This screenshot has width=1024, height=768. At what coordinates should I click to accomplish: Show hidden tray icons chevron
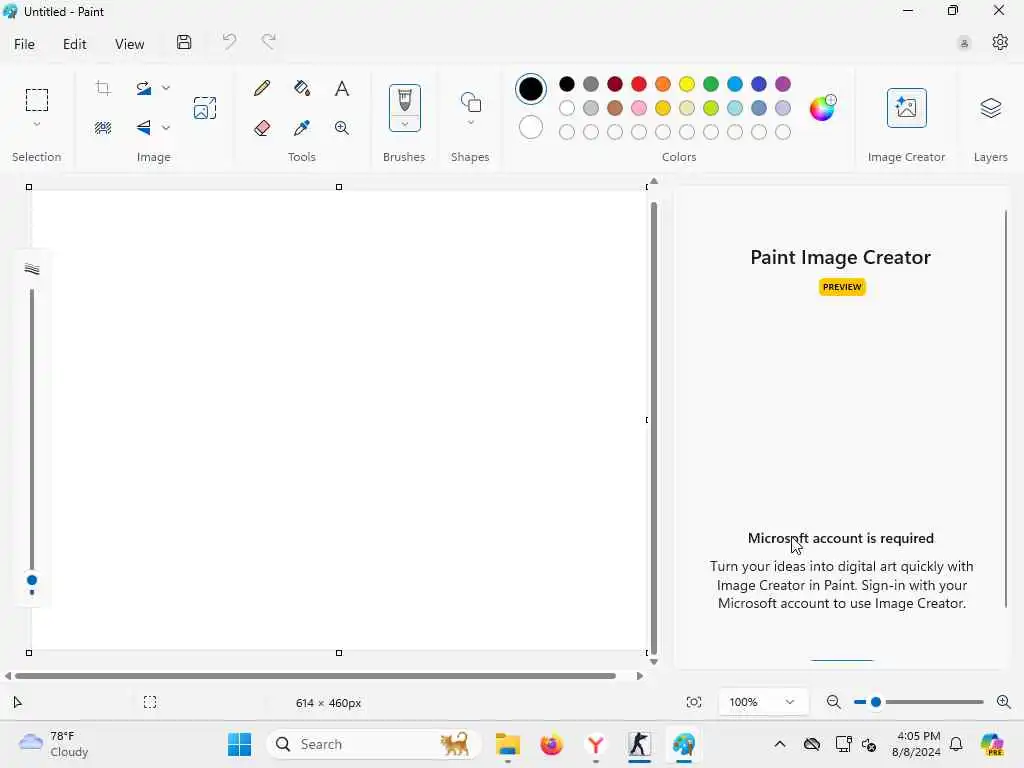click(780, 744)
